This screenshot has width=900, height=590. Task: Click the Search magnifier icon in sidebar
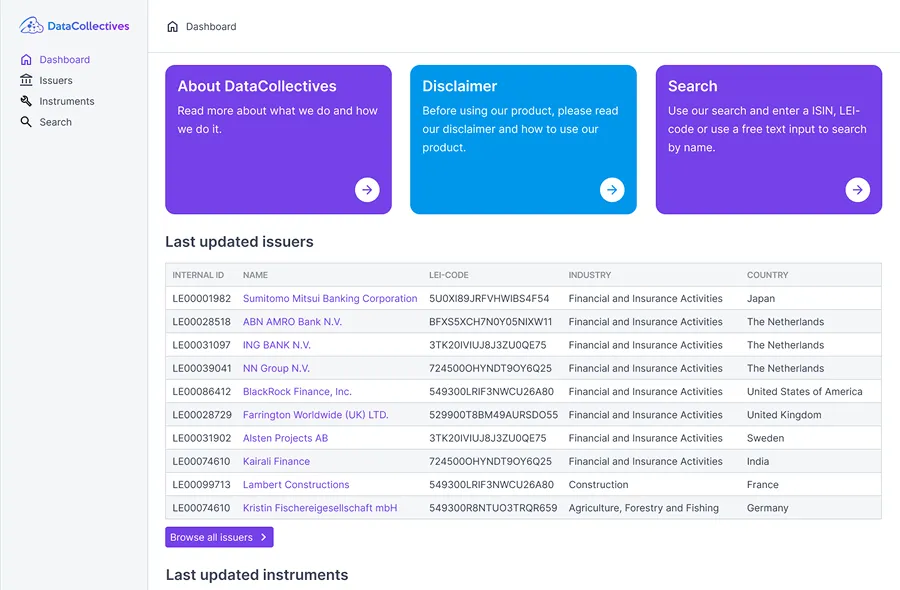[26, 122]
